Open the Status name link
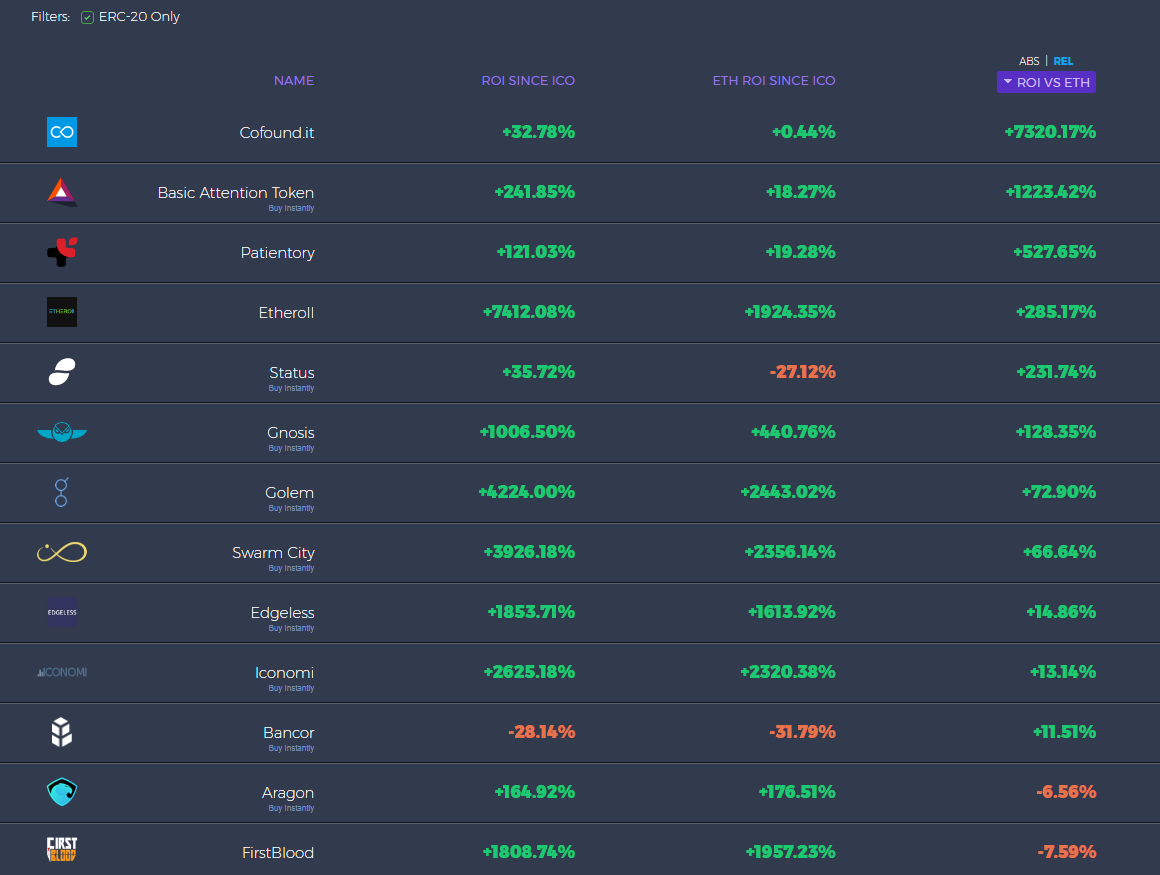 tap(291, 373)
